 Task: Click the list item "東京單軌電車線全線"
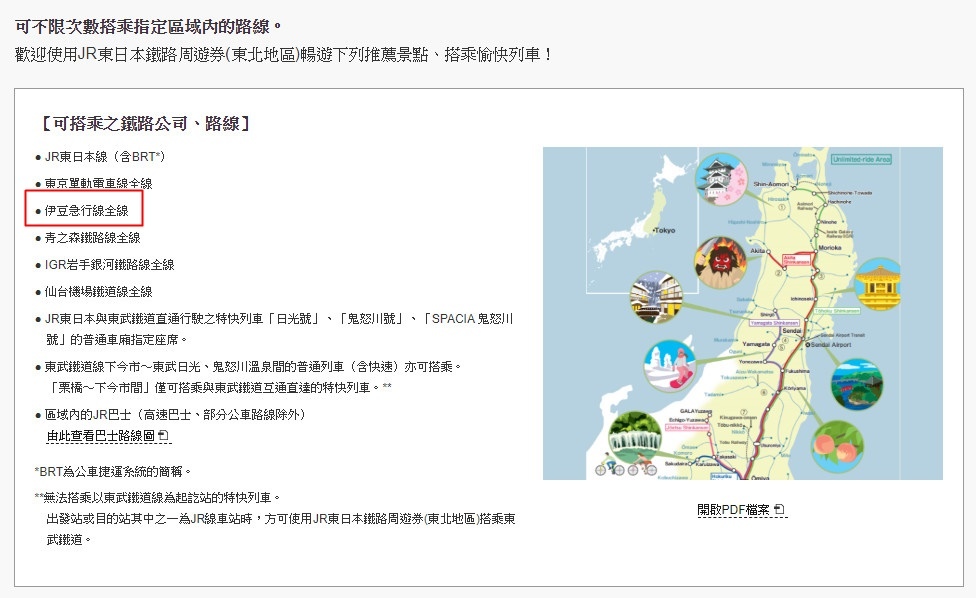coord(98,184)
